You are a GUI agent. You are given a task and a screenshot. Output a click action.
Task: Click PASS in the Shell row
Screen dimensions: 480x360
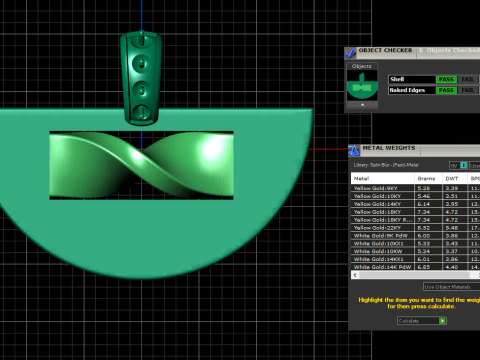[446, 79]
